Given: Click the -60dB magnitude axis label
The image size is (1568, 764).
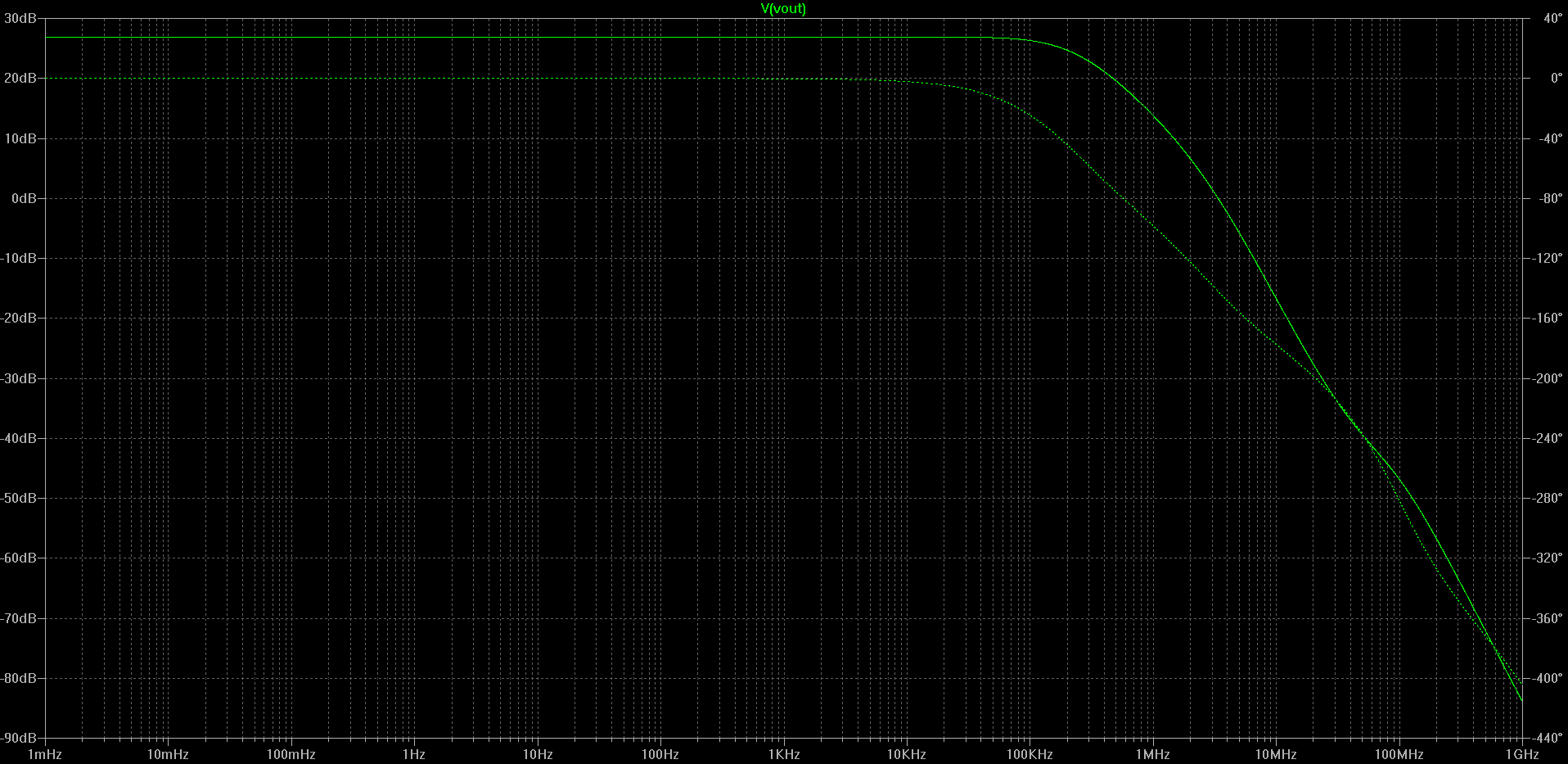Looking at the screenshot, I should point(18,558).
